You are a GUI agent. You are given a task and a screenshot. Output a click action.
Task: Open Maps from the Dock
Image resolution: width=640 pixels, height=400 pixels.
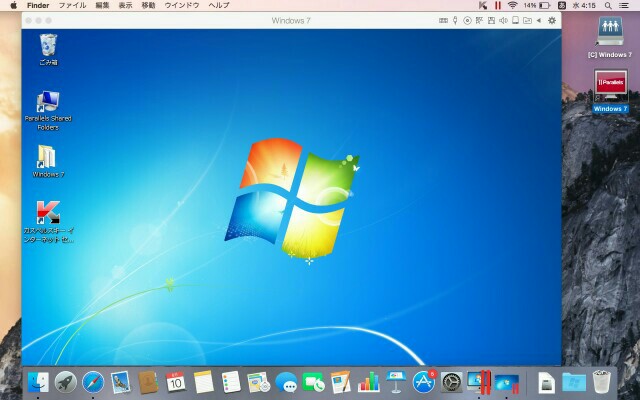tap(258, 382)
